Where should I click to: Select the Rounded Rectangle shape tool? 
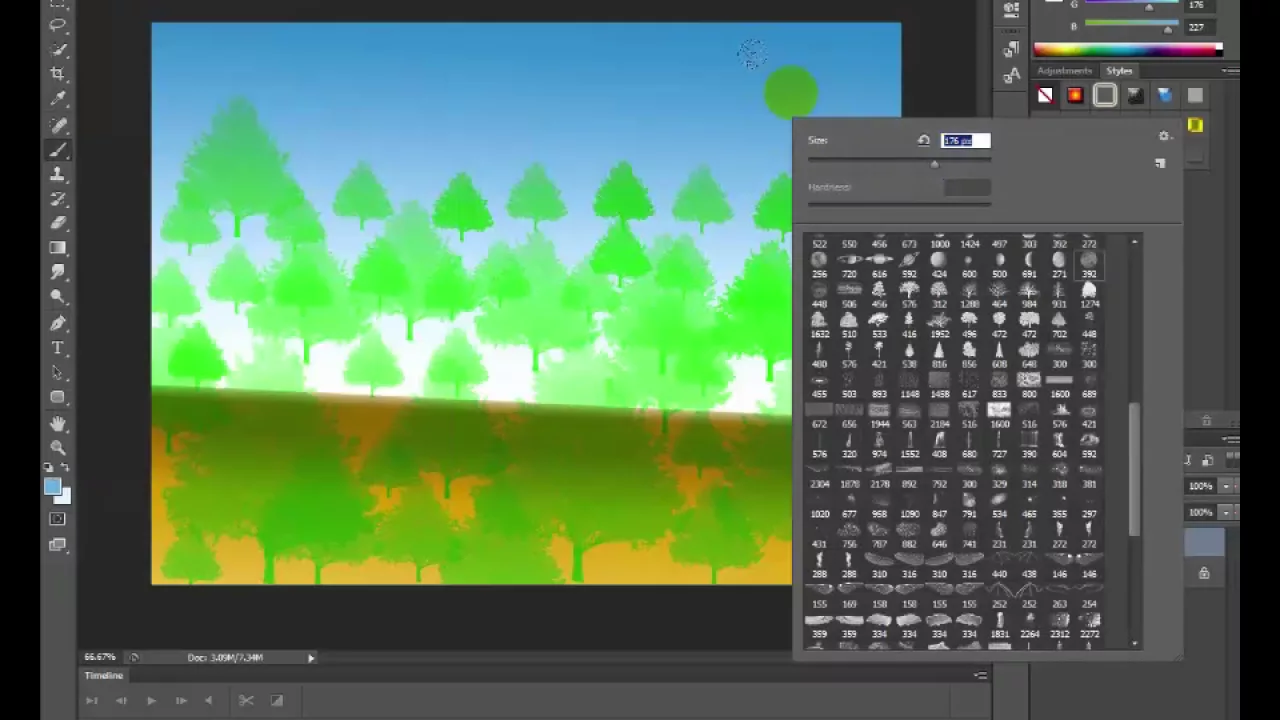click(58, 398)
